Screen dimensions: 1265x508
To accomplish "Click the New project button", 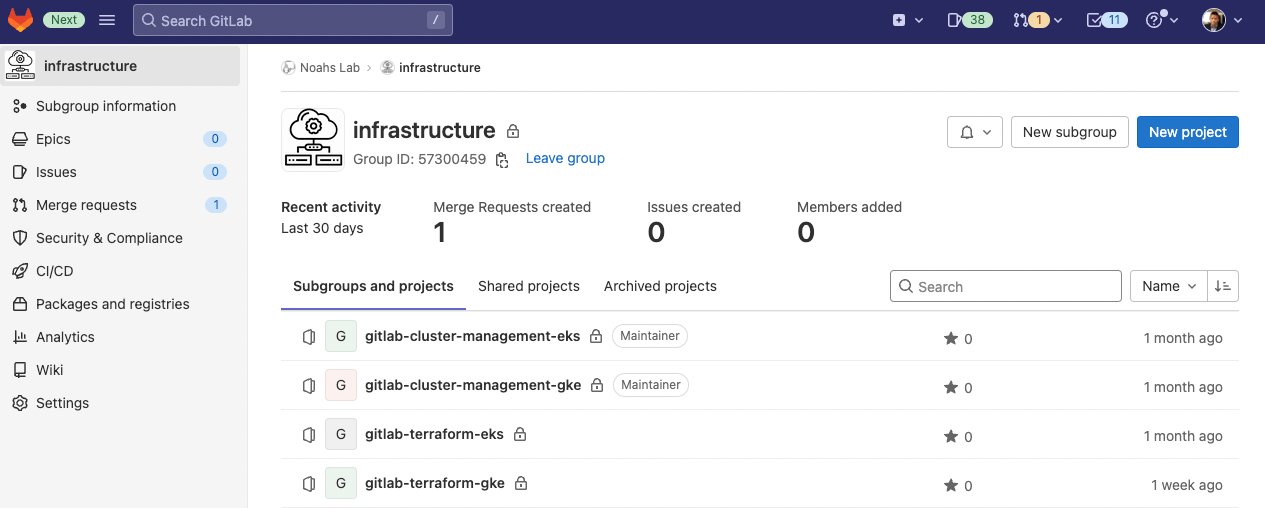I will coord(1187,132).
